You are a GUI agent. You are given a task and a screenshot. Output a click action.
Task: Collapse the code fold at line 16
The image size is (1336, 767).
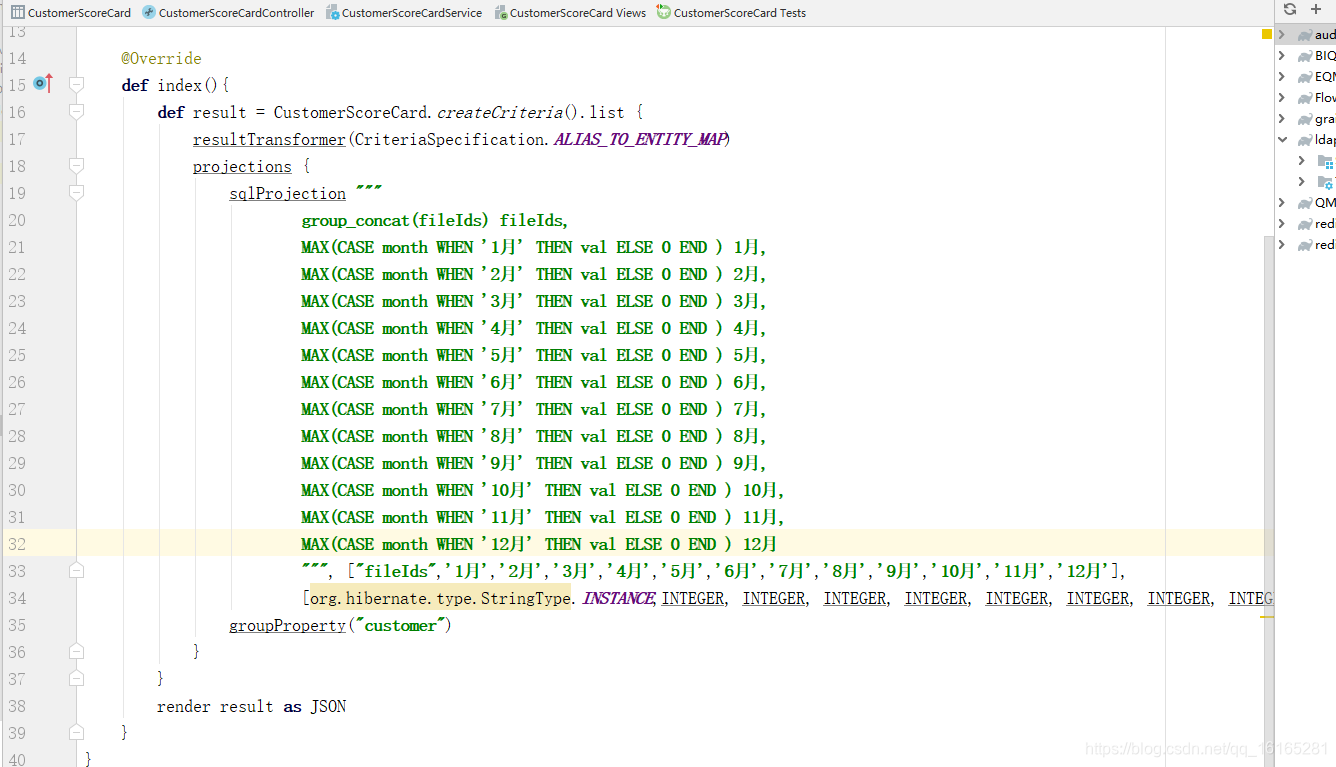pyautogui.click(x=76, y=112)
